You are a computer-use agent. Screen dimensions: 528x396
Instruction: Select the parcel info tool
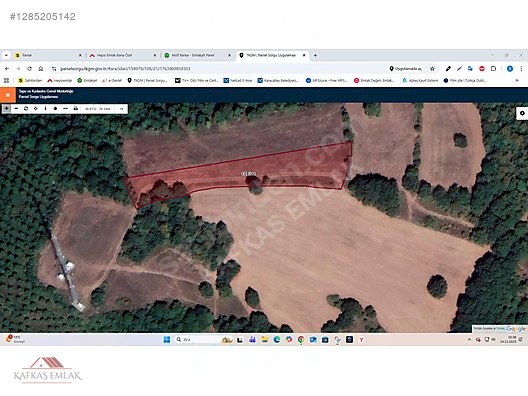pos(45,108)
